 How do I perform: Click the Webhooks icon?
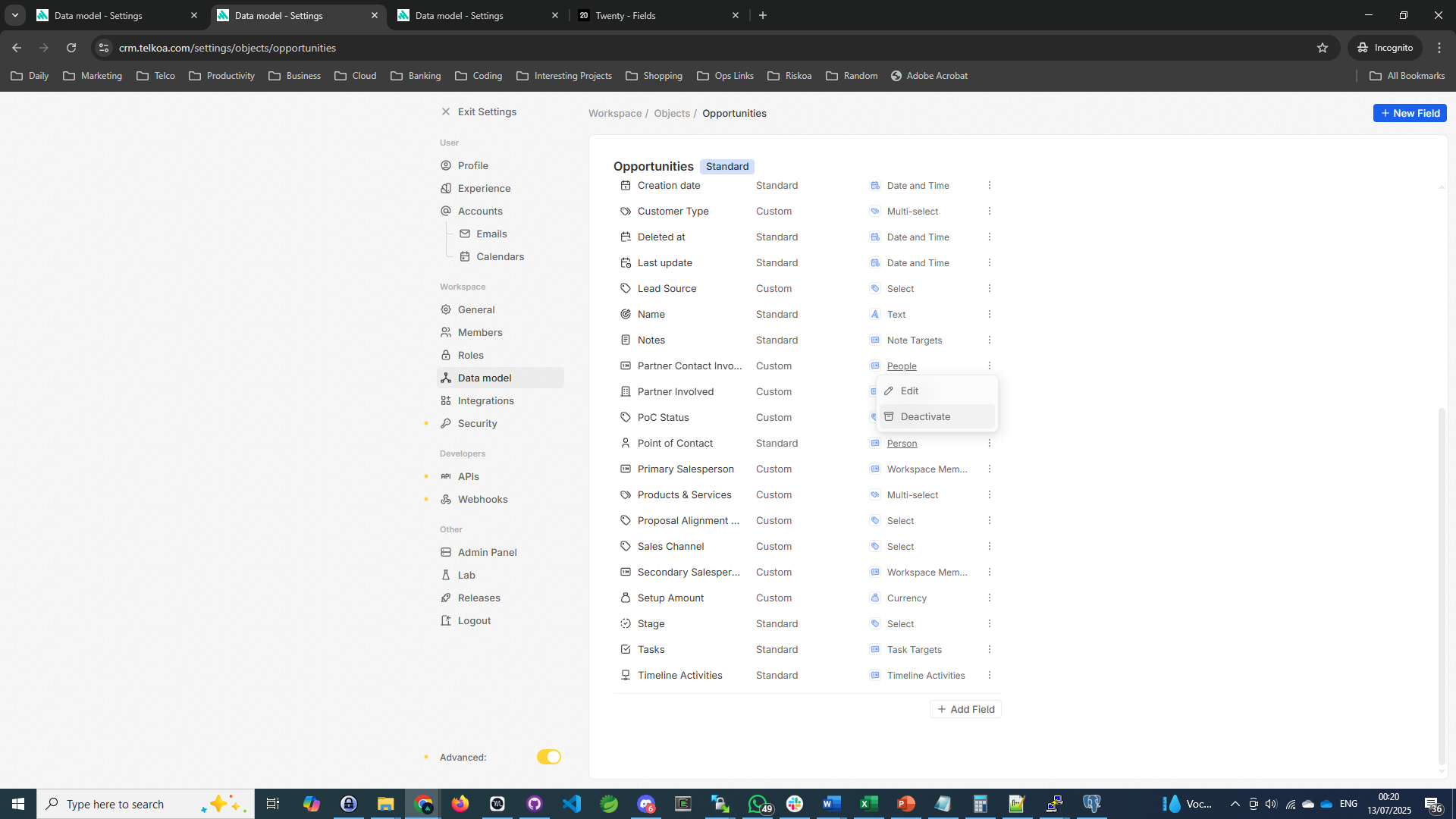pyautogui.click(x=446, y=499)
